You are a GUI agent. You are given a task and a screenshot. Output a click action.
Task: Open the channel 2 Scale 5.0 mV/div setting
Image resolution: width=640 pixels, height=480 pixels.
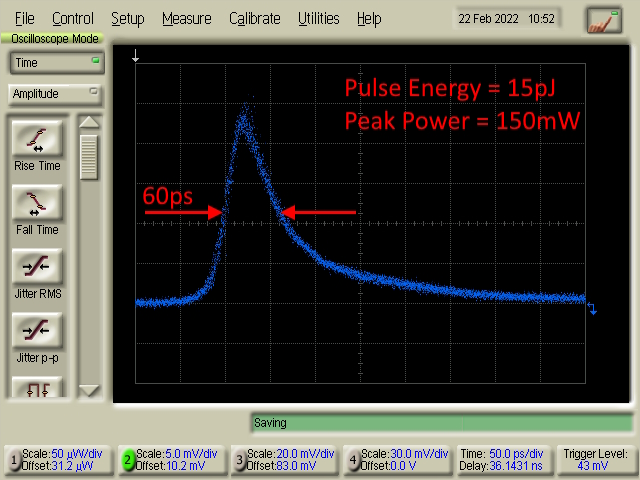tap(176, 454)
